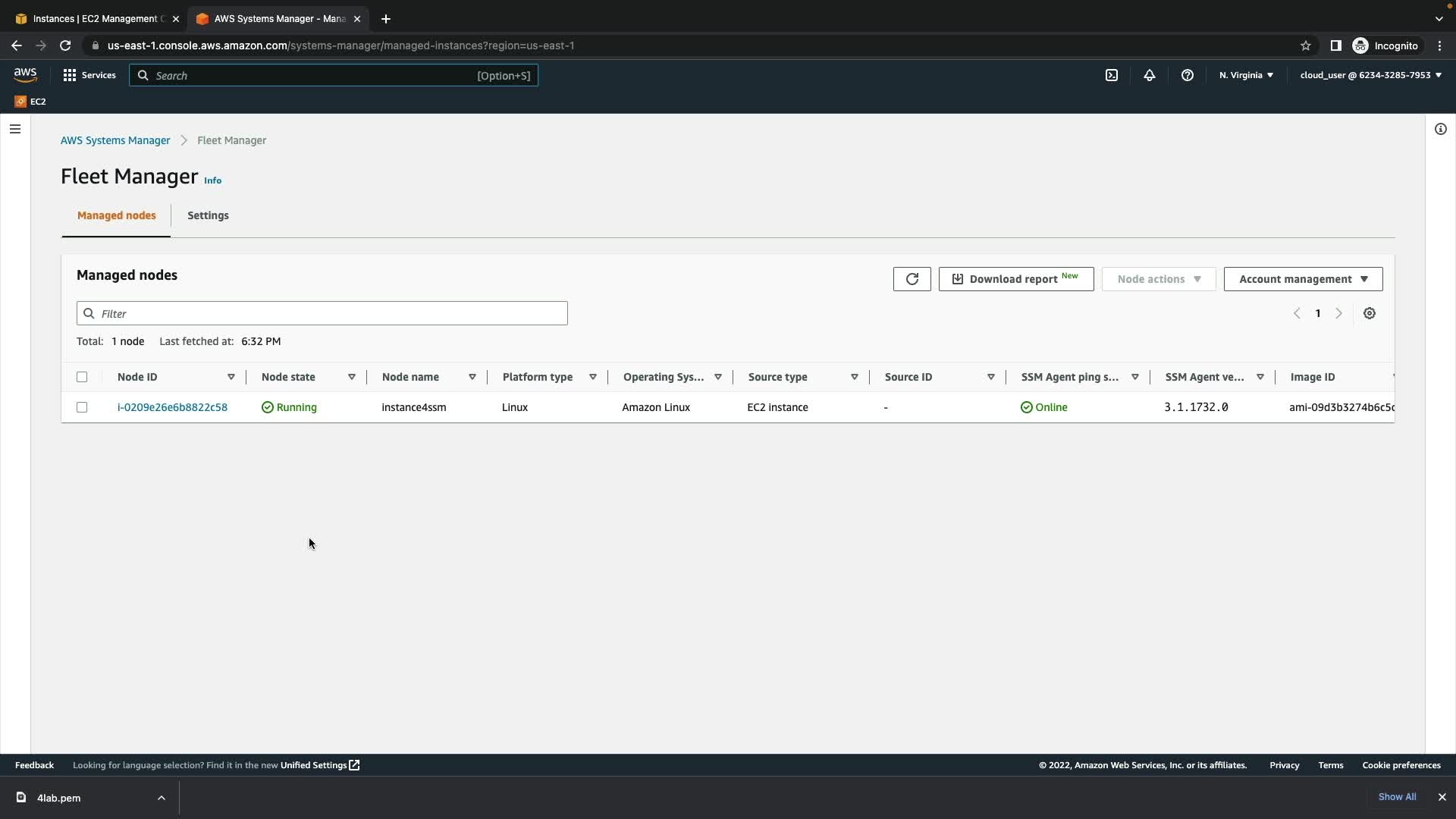
Task: Open the notifications bell
Action: 1150,75
